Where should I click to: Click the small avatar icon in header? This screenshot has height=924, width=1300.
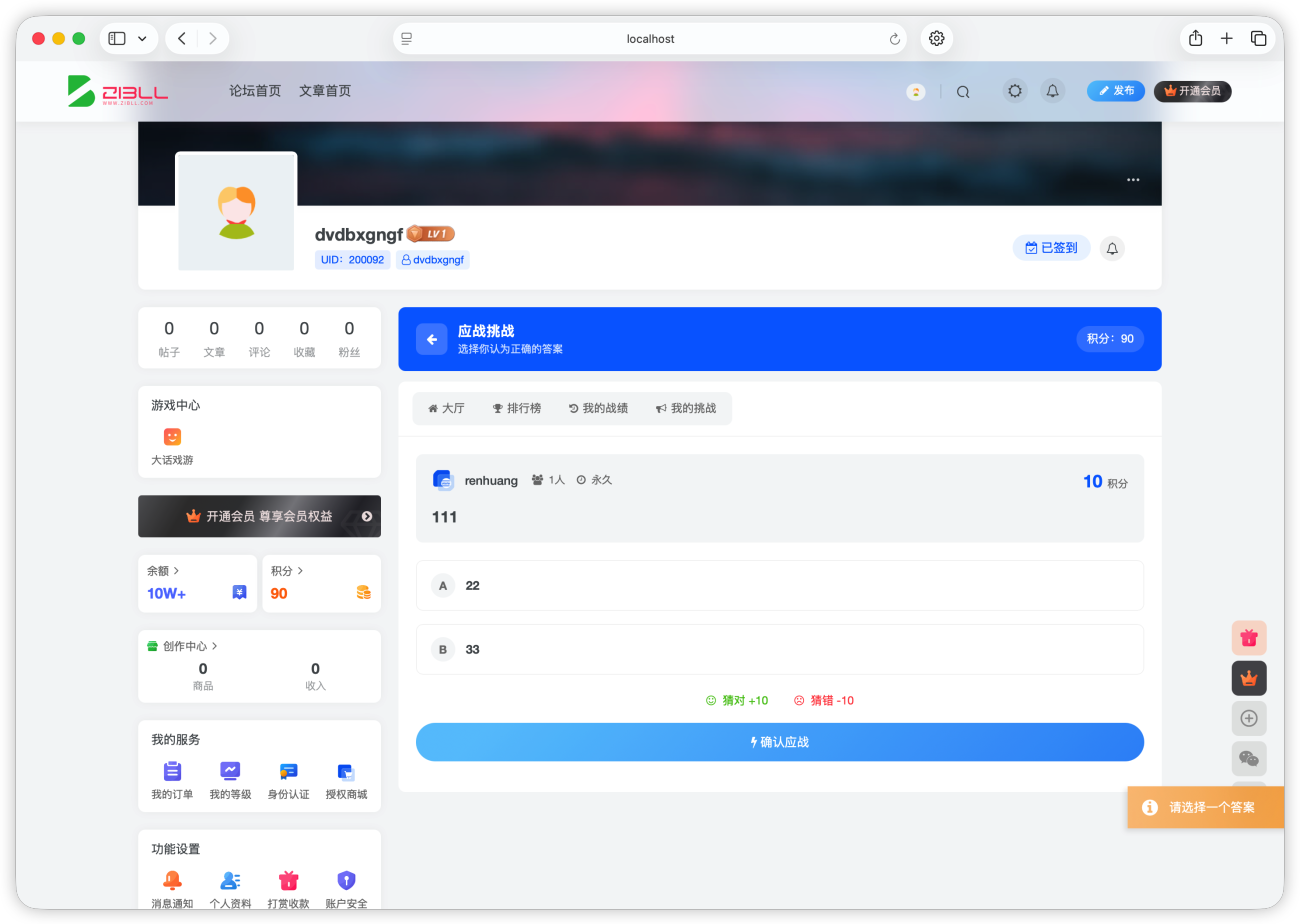pyautogui.click(x=915, y=91)
